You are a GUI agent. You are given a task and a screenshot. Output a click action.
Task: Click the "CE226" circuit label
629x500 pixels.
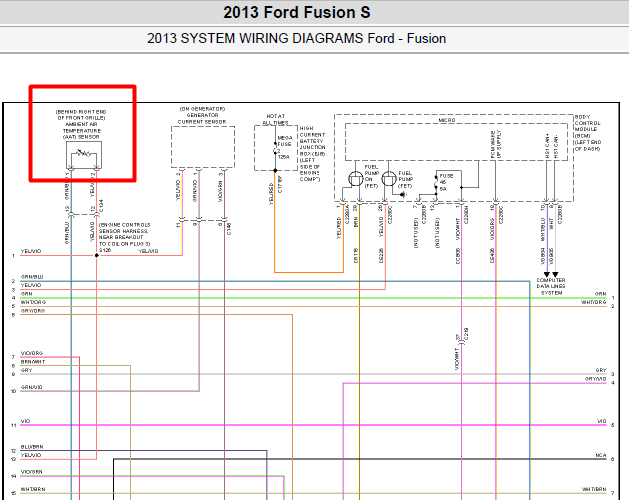(x=381, y=256)
